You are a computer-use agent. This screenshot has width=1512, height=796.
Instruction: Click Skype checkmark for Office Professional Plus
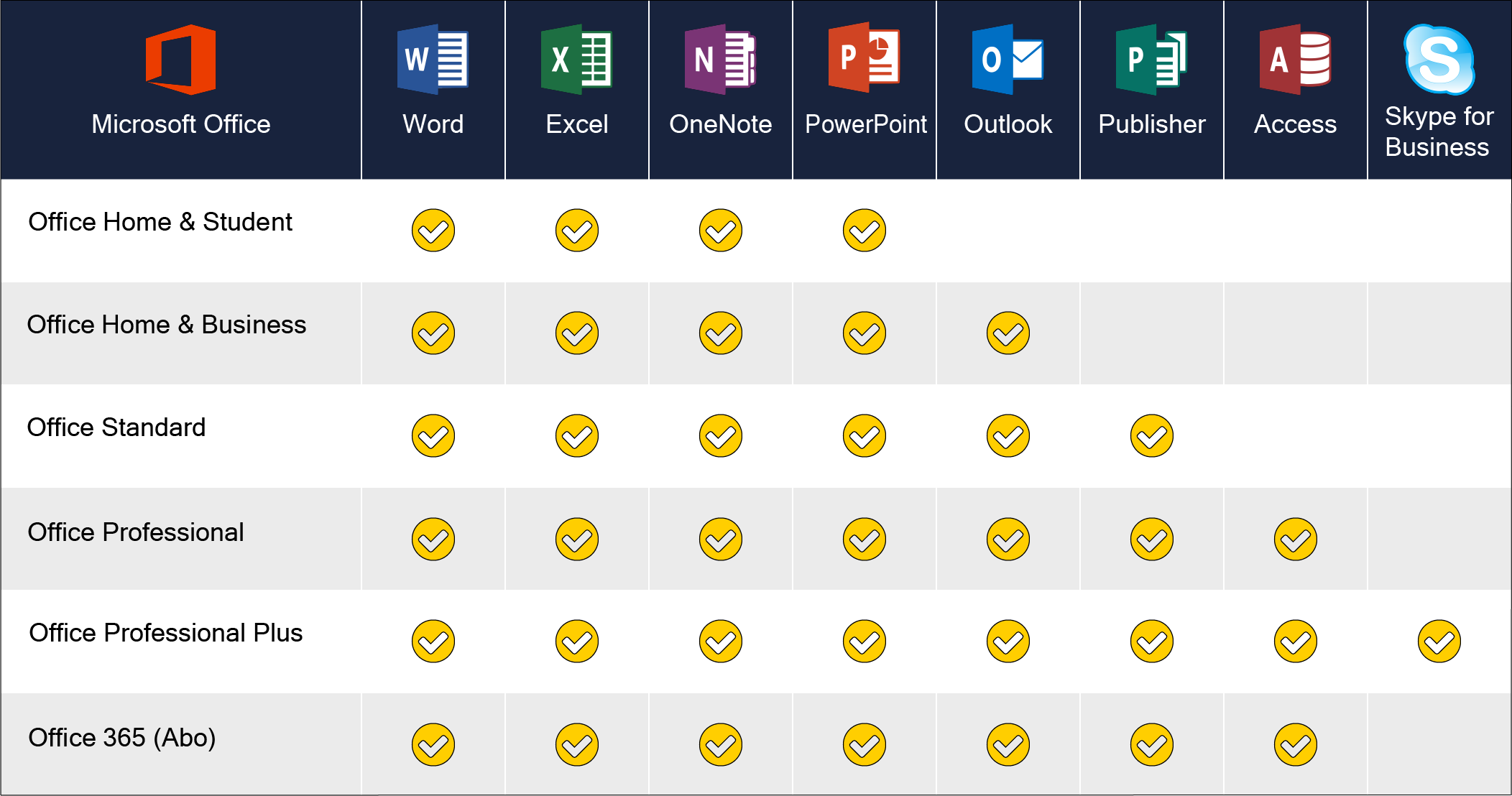click(x=1439, y=642)
